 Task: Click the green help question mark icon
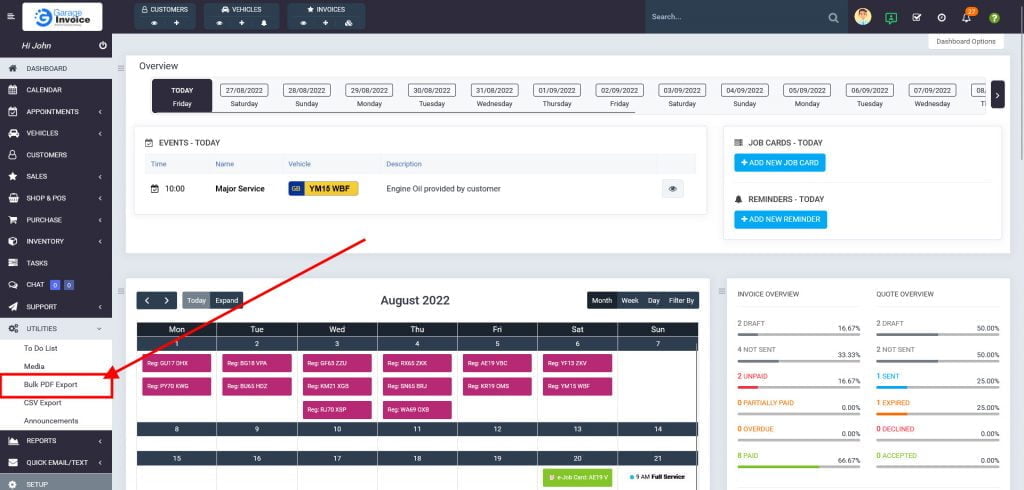tap(994, 17)
